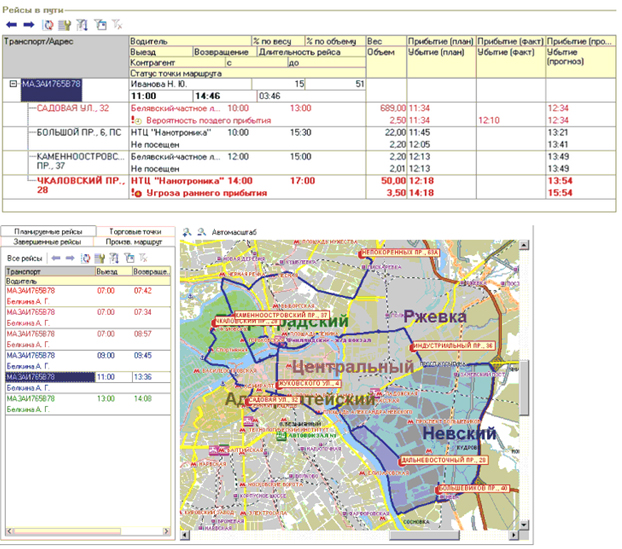Click the trips list horizontal scrollbar right arrow
The width and height of the screenshot is (622, 549).
(x=166, y=531)
